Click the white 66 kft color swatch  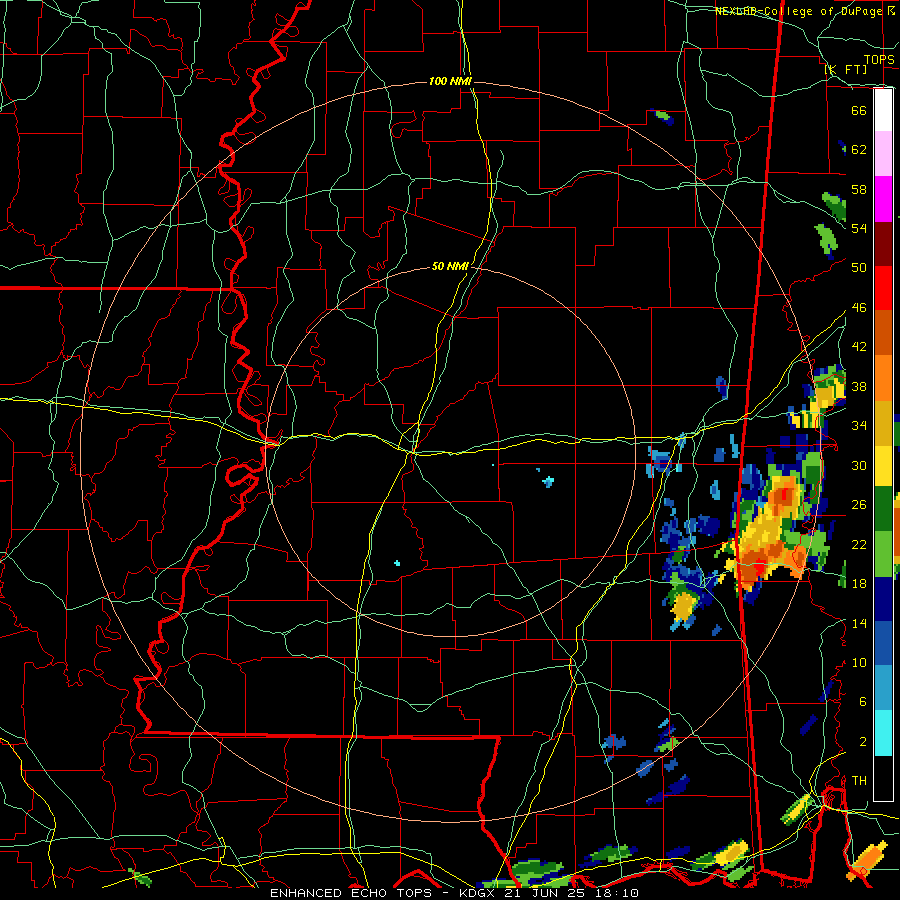click(883, 110)
